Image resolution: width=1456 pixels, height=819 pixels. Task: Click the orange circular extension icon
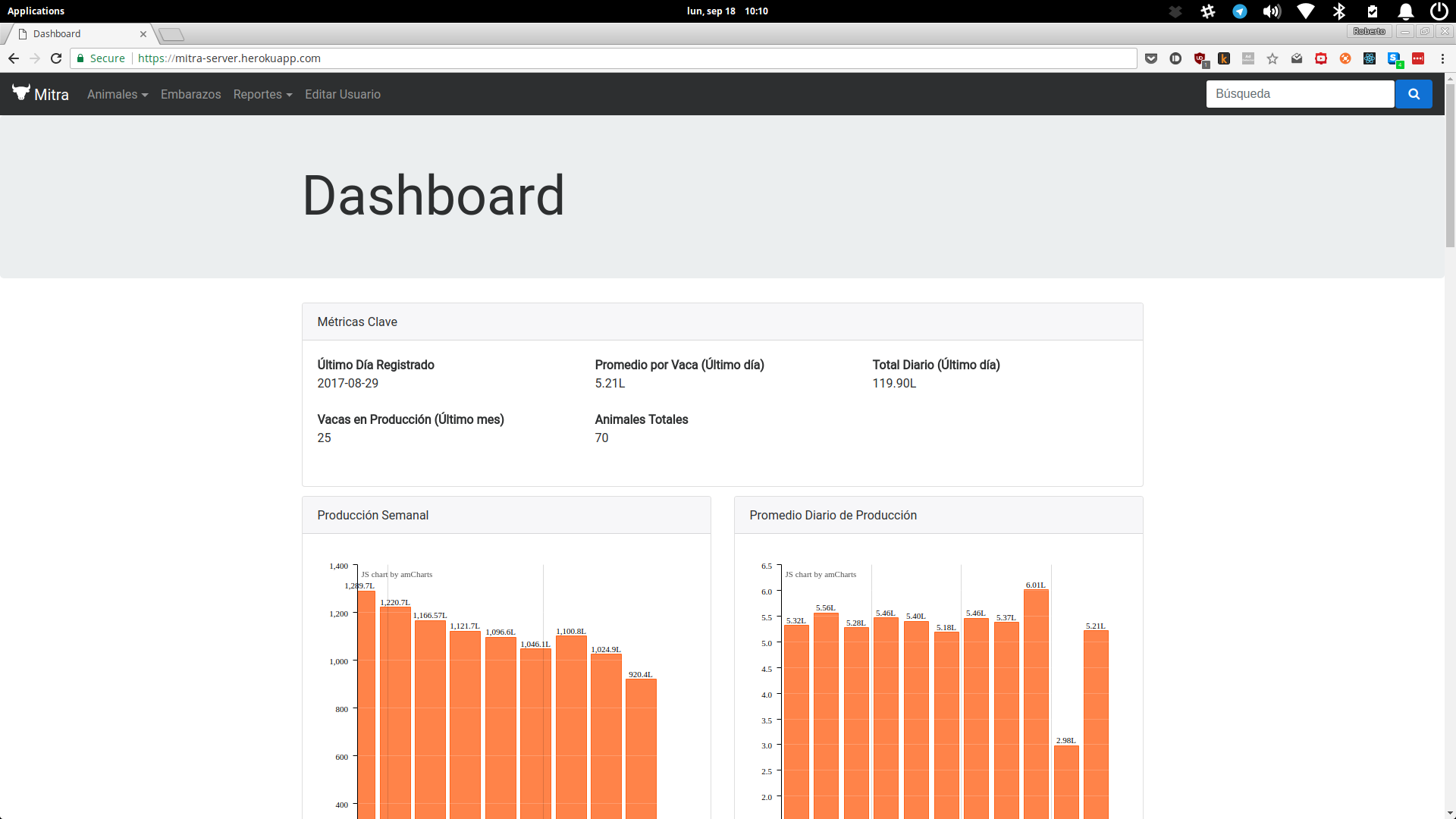[1345, 58]
